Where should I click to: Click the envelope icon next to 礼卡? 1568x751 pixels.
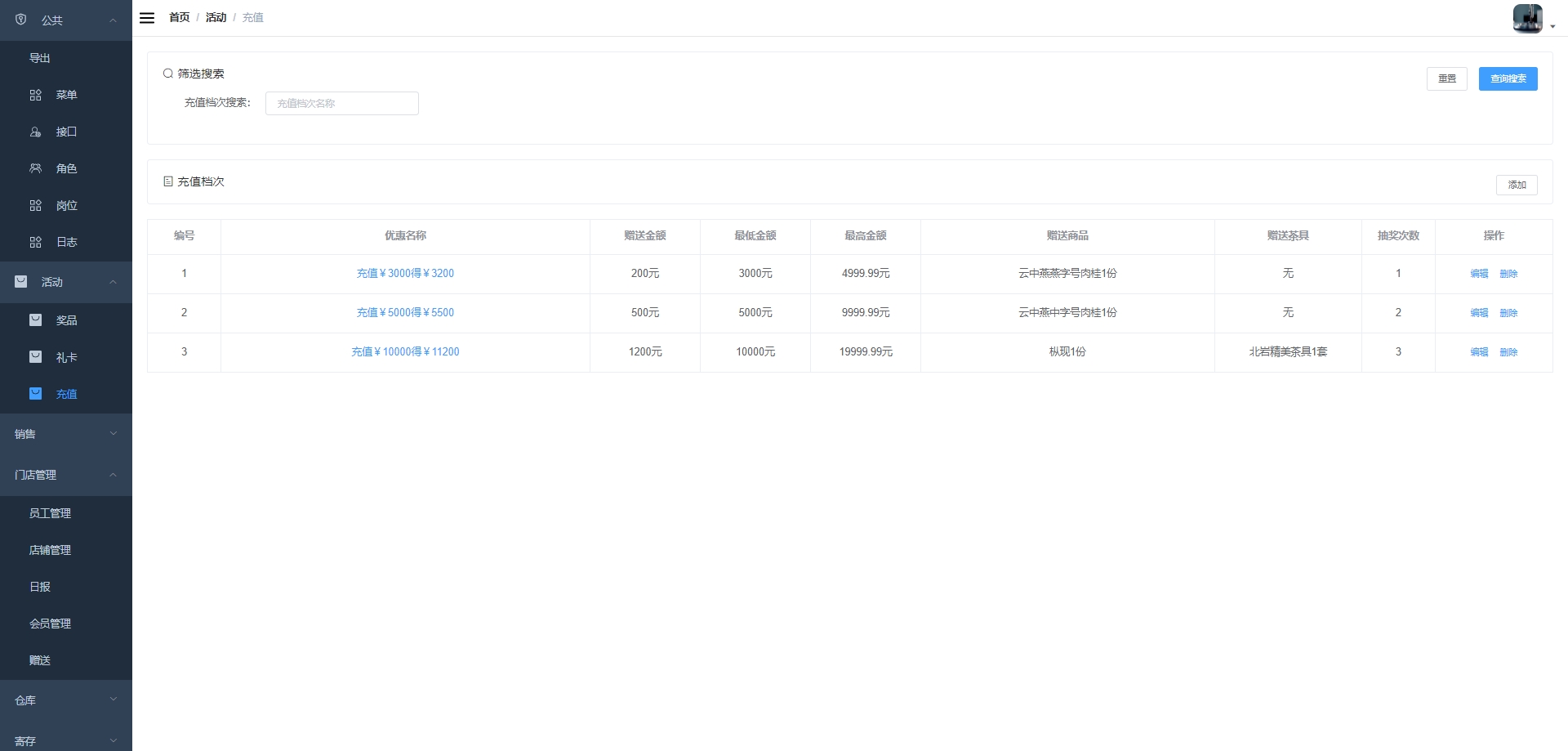pos(35,357)
